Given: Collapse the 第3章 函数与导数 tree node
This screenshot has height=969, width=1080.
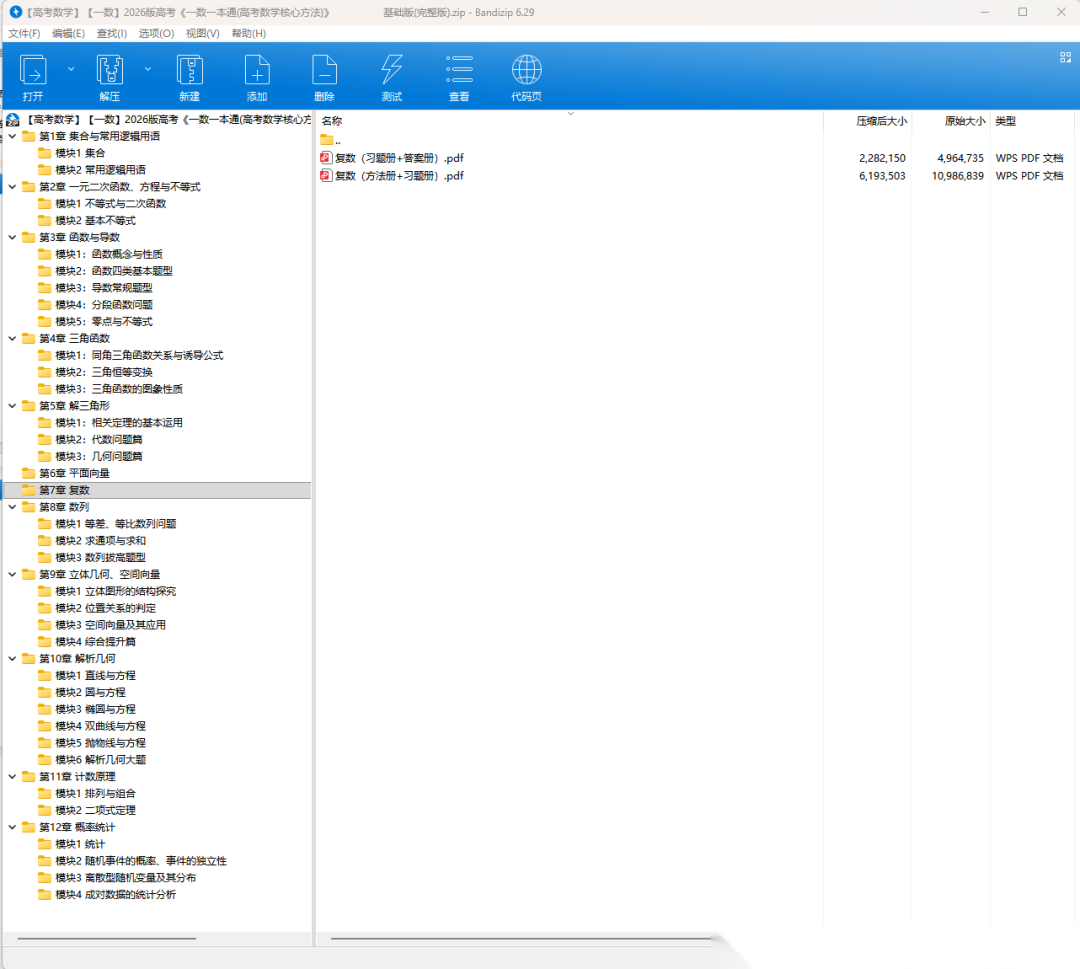Looking at the screenshot, I should (x=12, y=237).
